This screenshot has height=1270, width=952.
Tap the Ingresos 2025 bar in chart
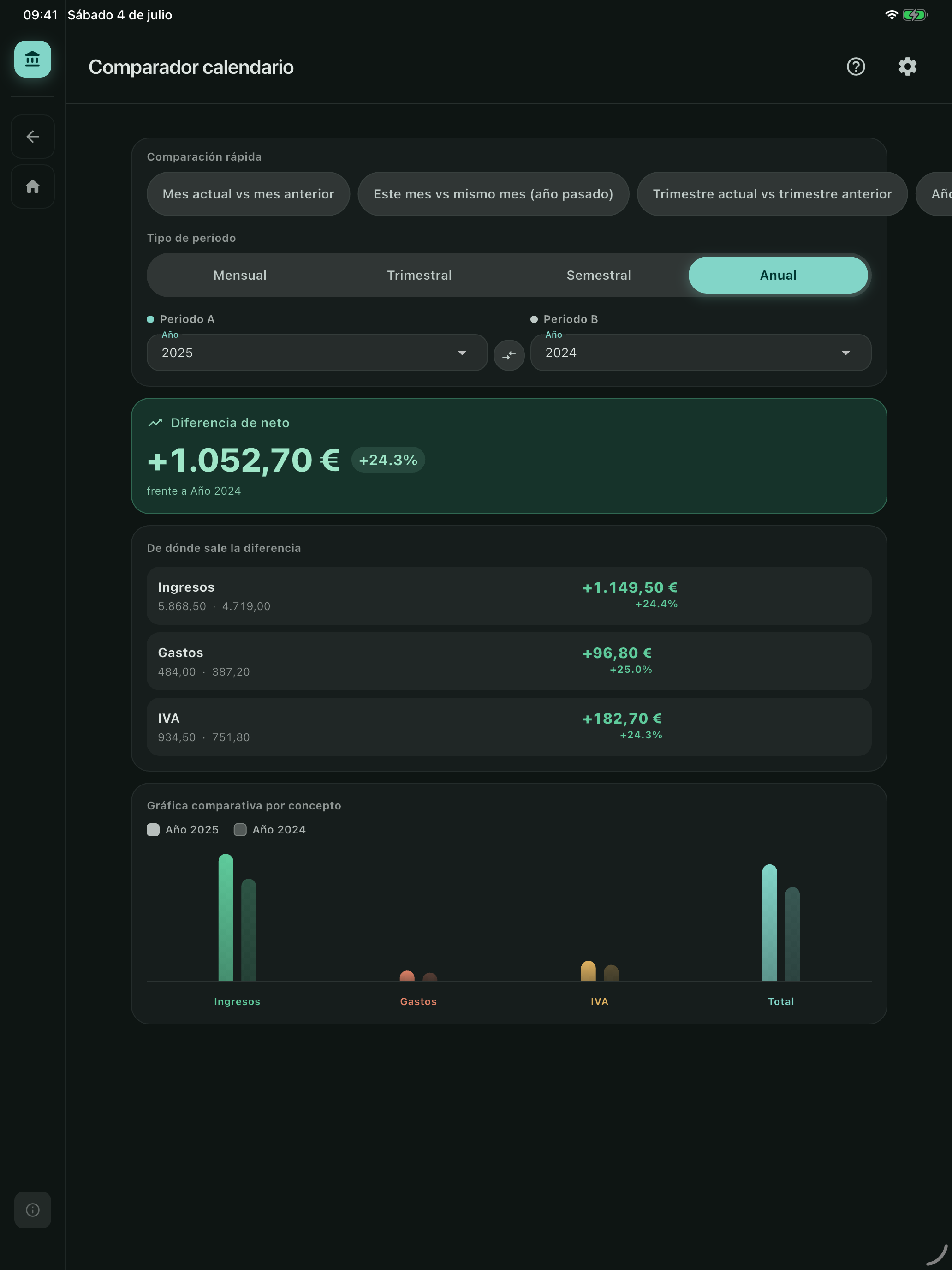coord(226,917)
